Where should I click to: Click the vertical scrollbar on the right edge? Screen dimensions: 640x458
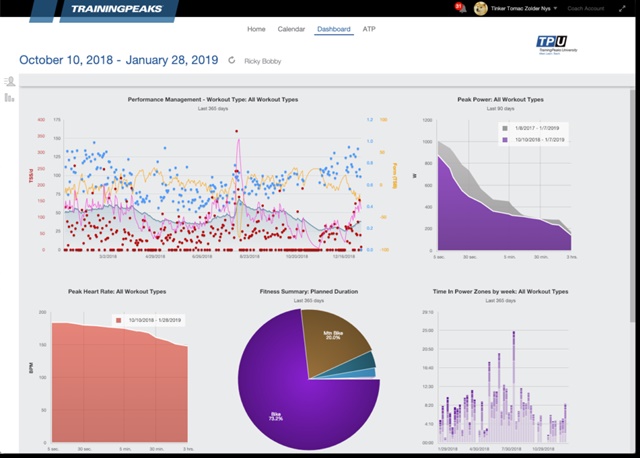click(635, 250)
